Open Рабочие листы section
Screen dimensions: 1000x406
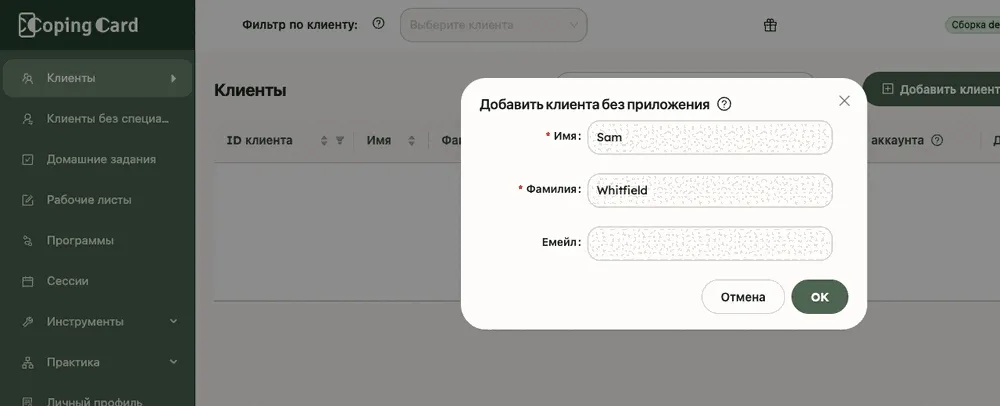(x=98, y=200)
